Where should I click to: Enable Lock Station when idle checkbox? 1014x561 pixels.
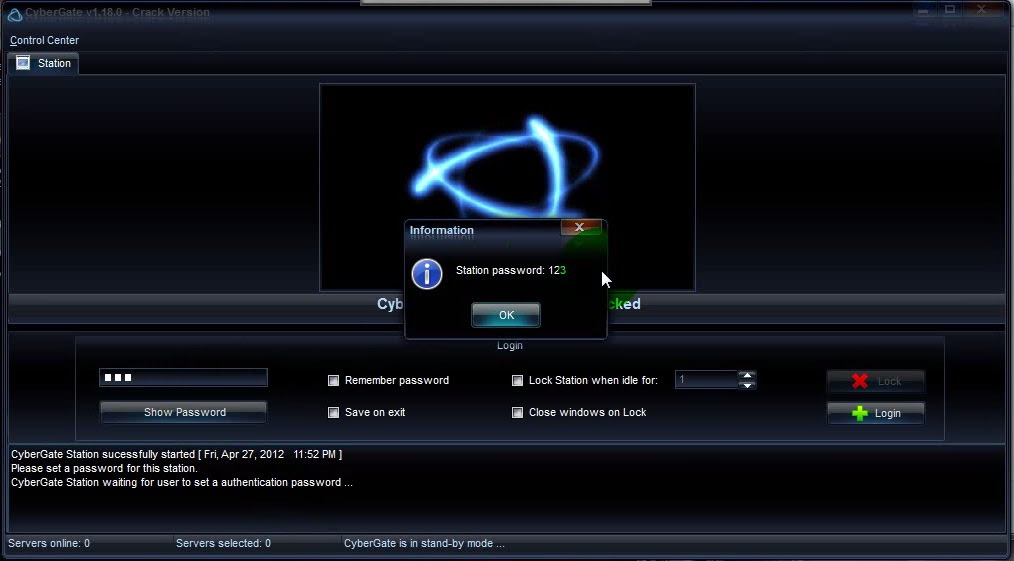(517, 381)
